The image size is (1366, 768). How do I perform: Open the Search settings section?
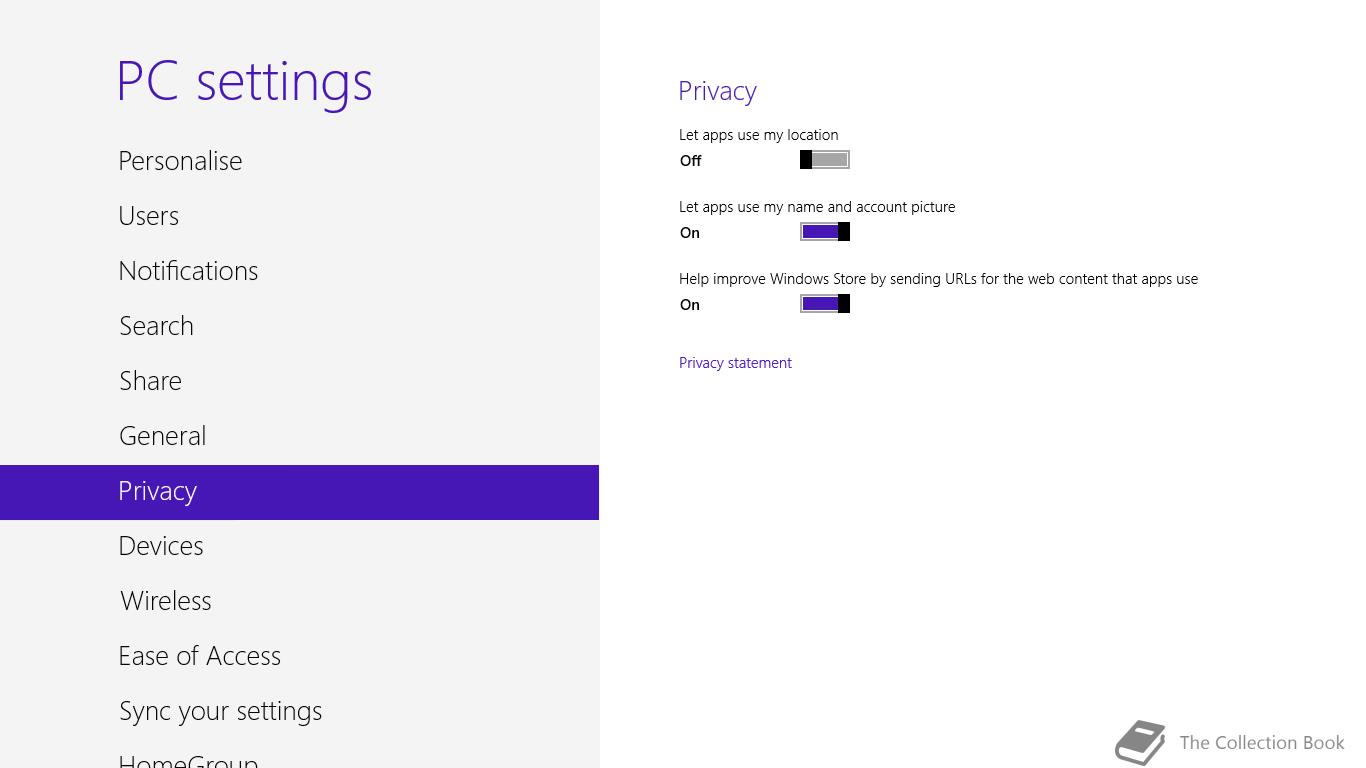click(x=299, y=327)
